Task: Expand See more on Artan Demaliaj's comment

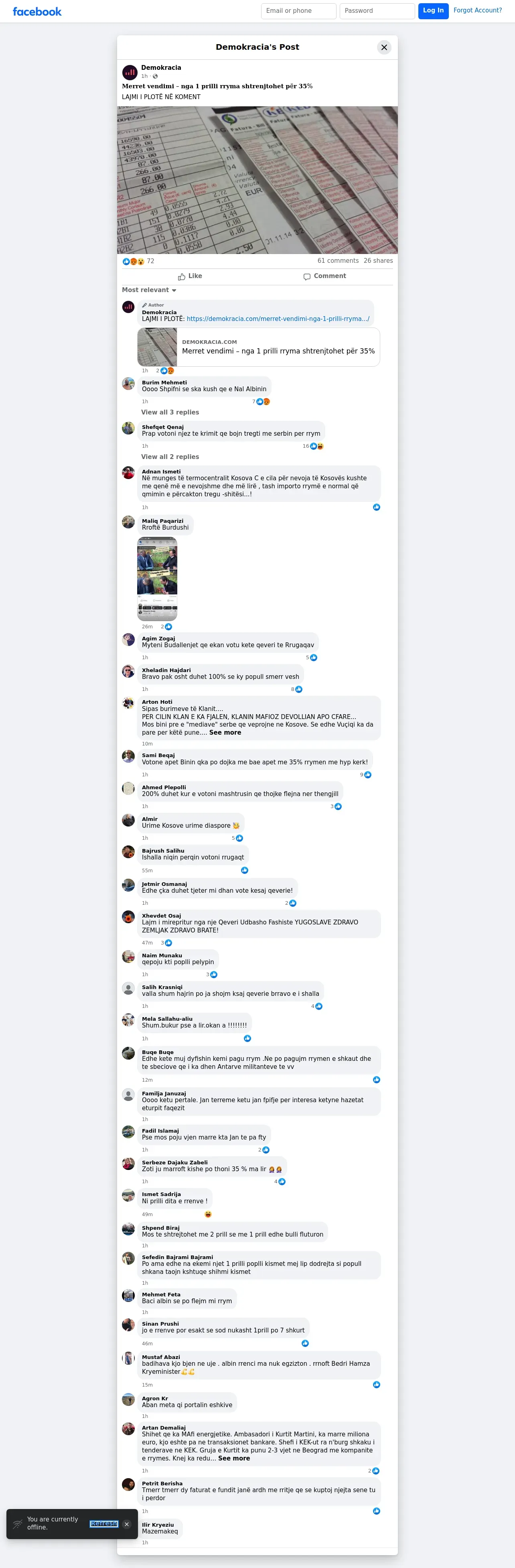Action: coord(234,1458)
